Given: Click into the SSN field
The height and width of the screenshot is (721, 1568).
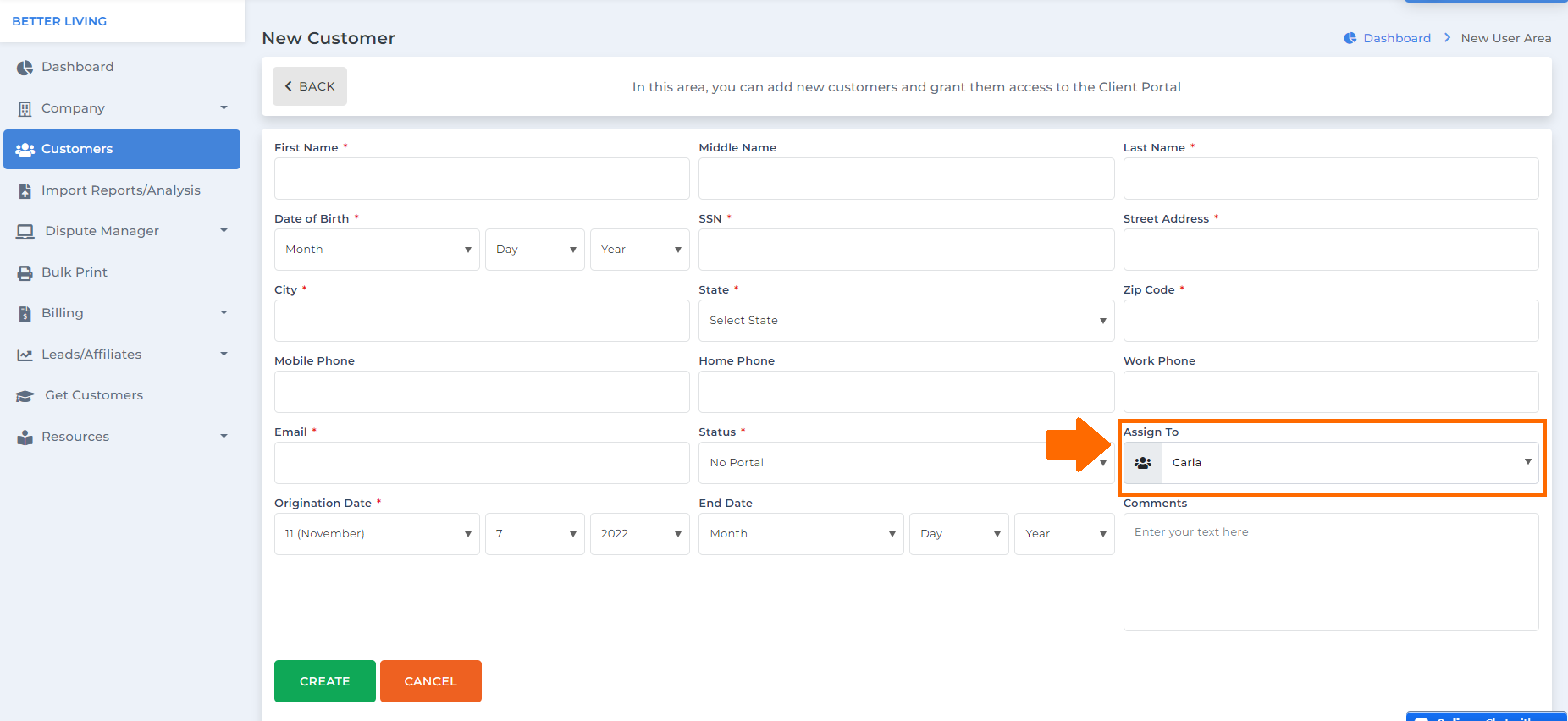Looking at the screenshot, I should coord(907,250).
